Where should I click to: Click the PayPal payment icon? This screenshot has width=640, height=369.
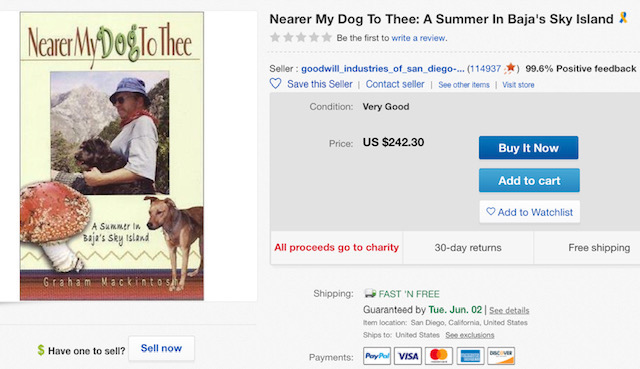coord(377,356)
